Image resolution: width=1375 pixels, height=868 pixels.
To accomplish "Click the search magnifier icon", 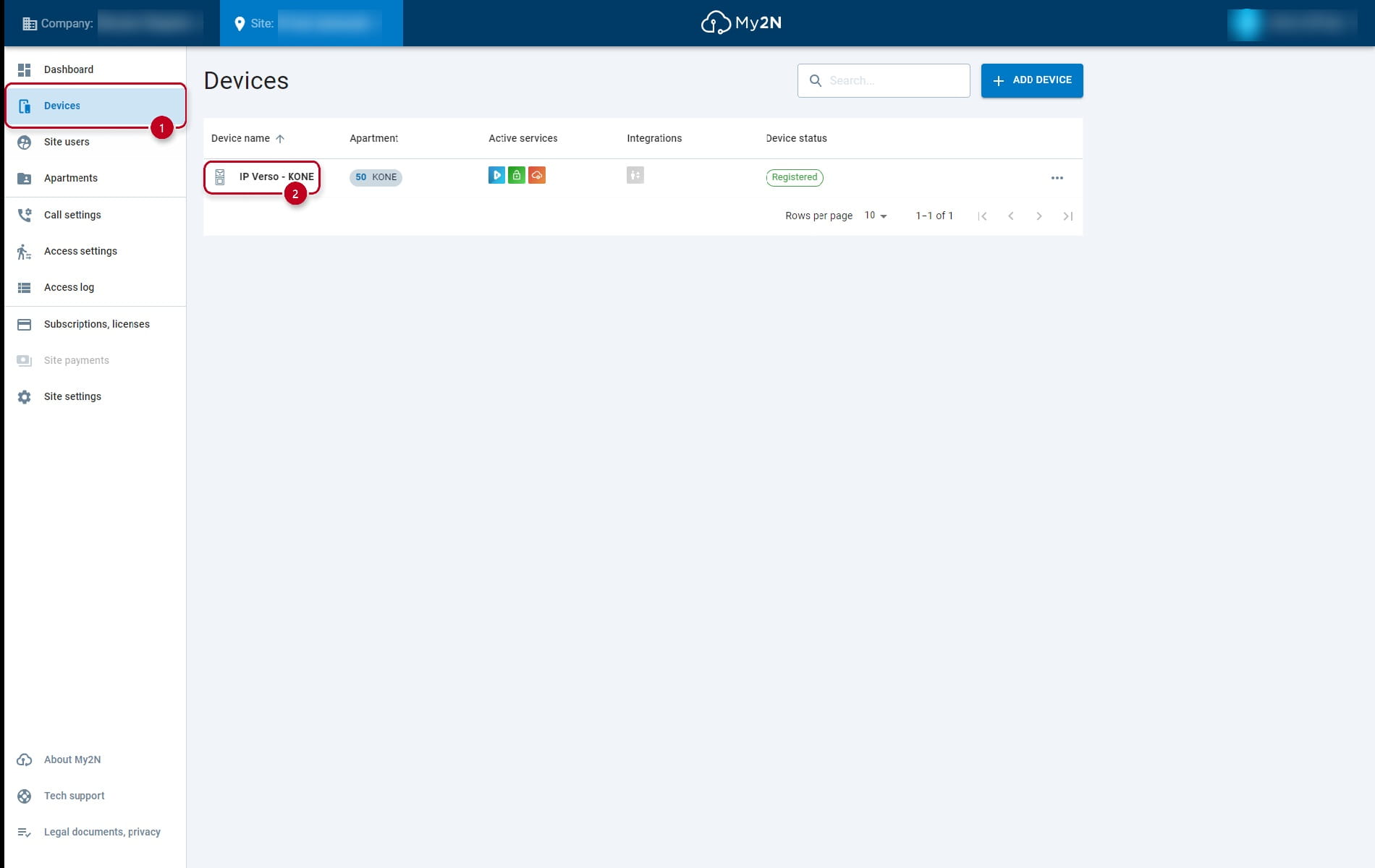I will click(815, 80).
